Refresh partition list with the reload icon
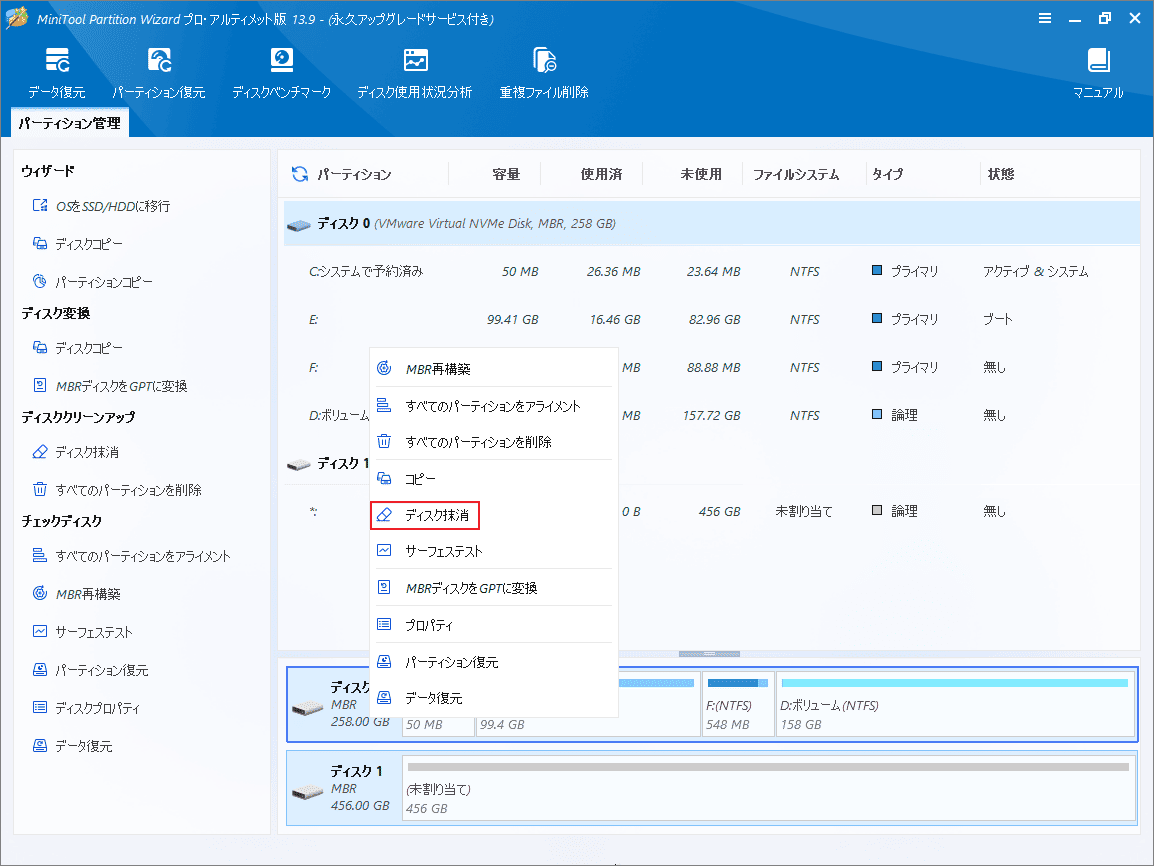 coord(300,174)
